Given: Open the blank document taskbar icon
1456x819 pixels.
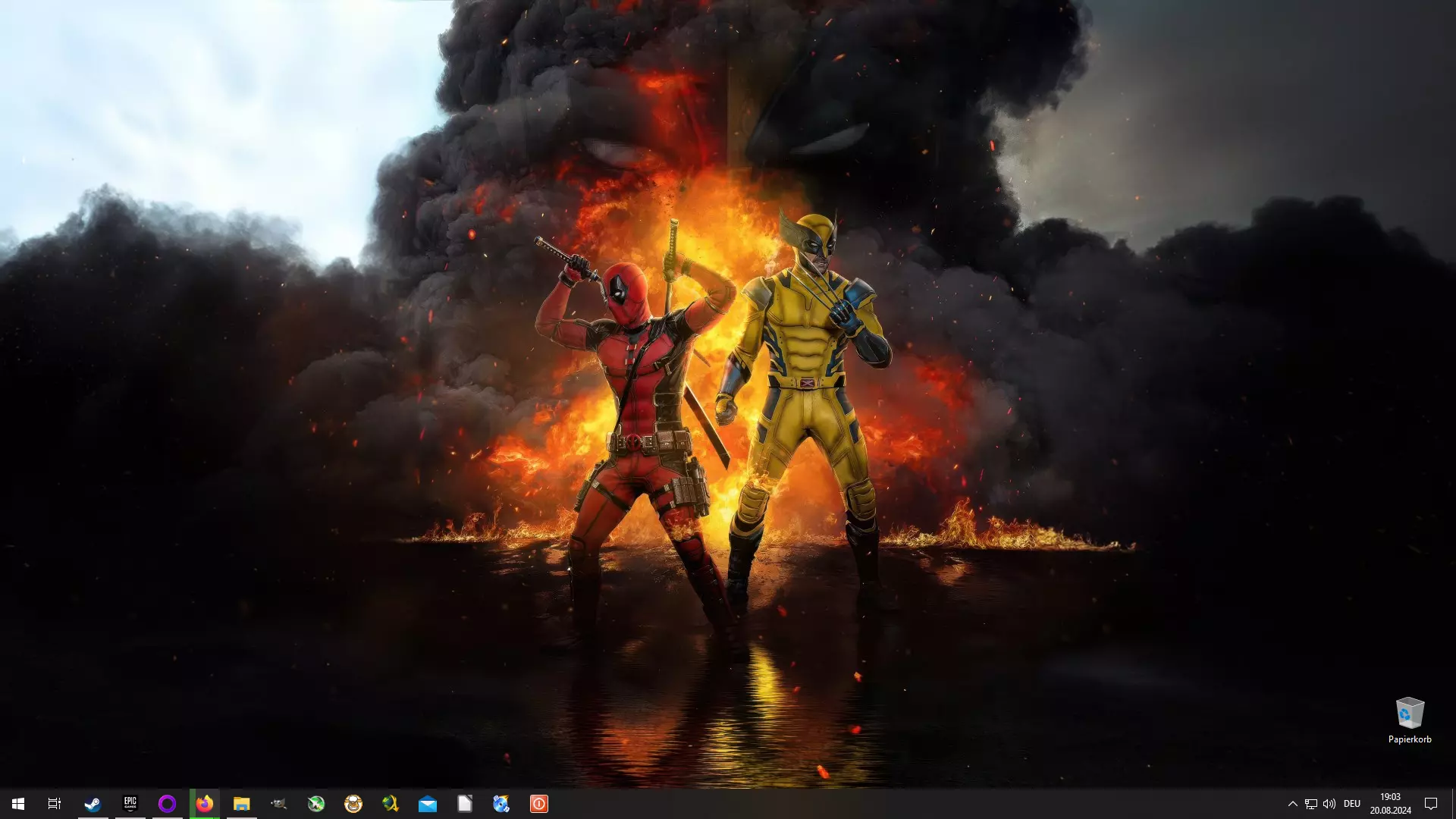Looking at the screenshot, I should (464, 804).
